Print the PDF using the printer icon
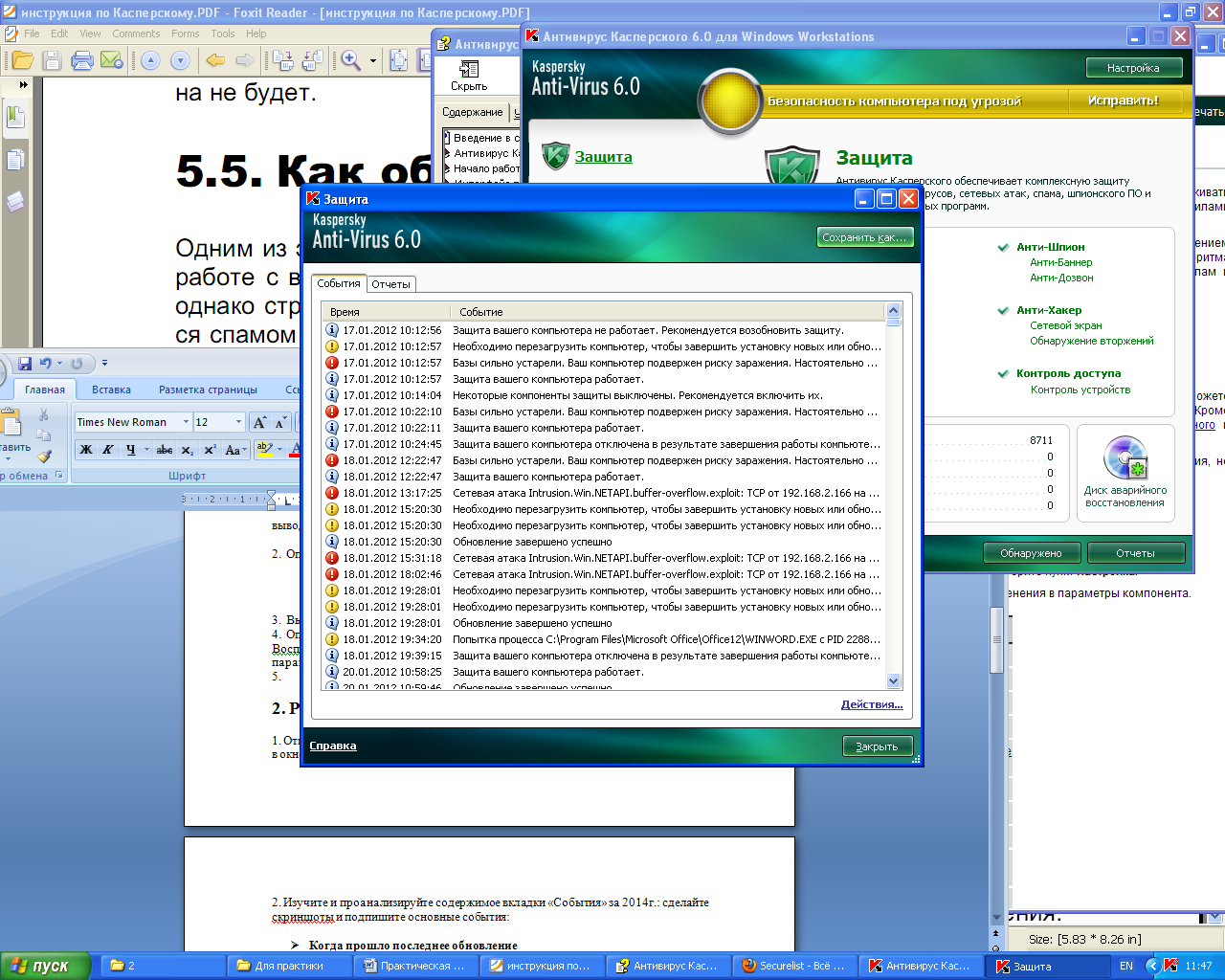Image resolution: width=1225 pixels, height=980 pixels. [x=82, y=60]
